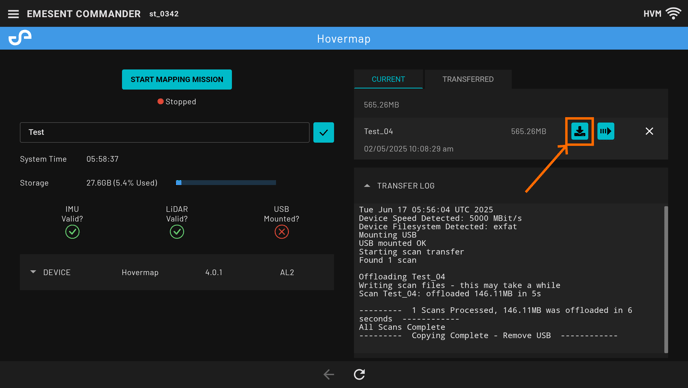Click the Storage usage bar
688x388 pixels.
226,183
